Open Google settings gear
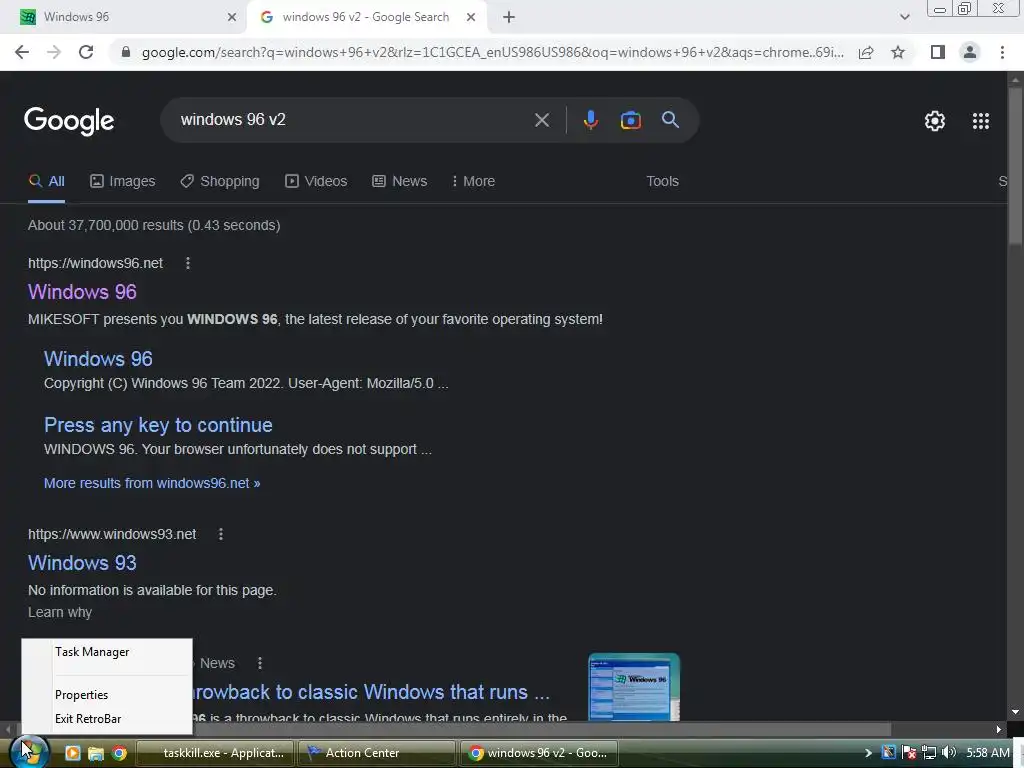This screenshot has height=768, width=1024. (x=935, y=121)
